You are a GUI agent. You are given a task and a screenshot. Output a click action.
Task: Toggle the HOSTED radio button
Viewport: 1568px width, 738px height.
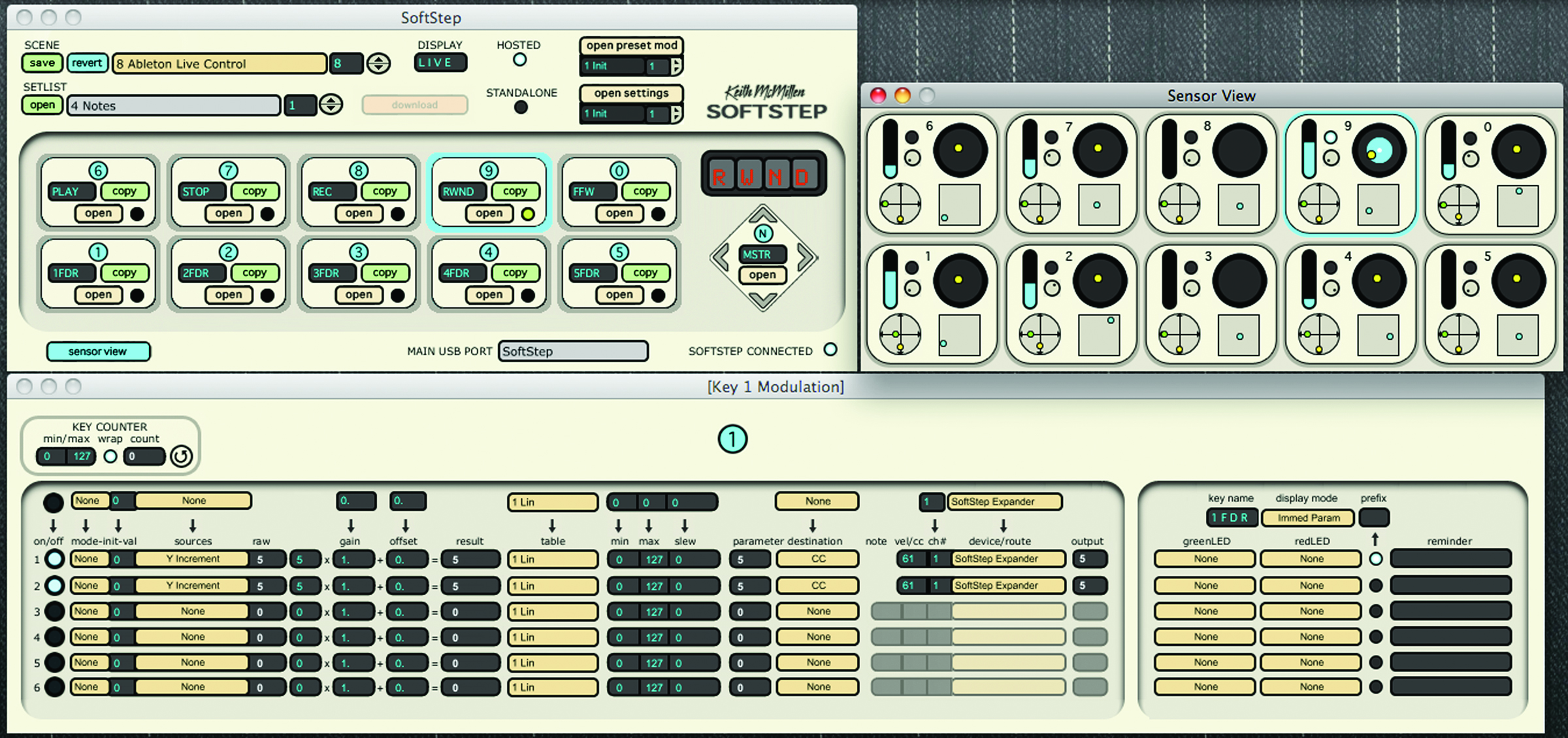519,59
